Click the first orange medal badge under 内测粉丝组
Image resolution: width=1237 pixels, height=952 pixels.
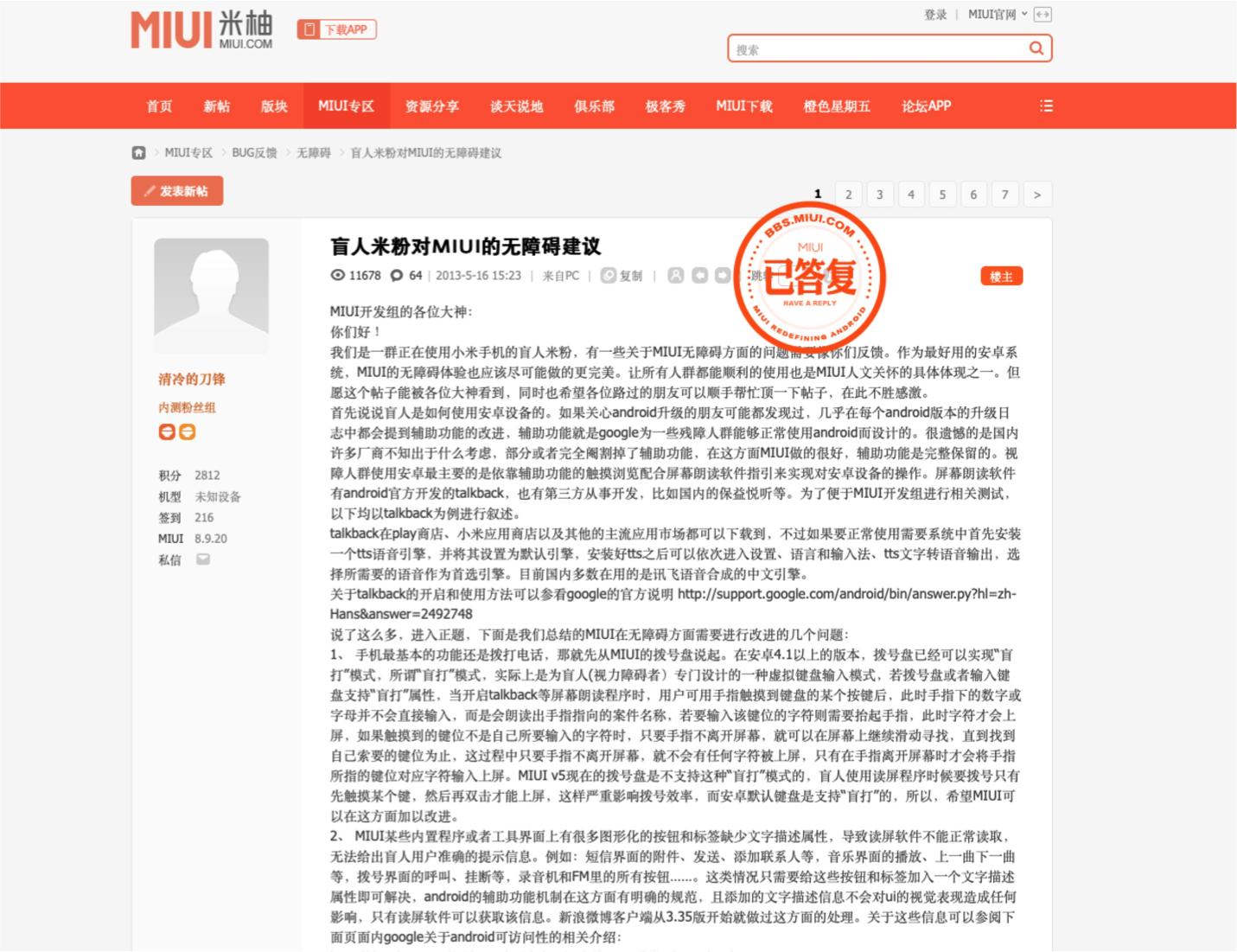(x=167, y=431)
